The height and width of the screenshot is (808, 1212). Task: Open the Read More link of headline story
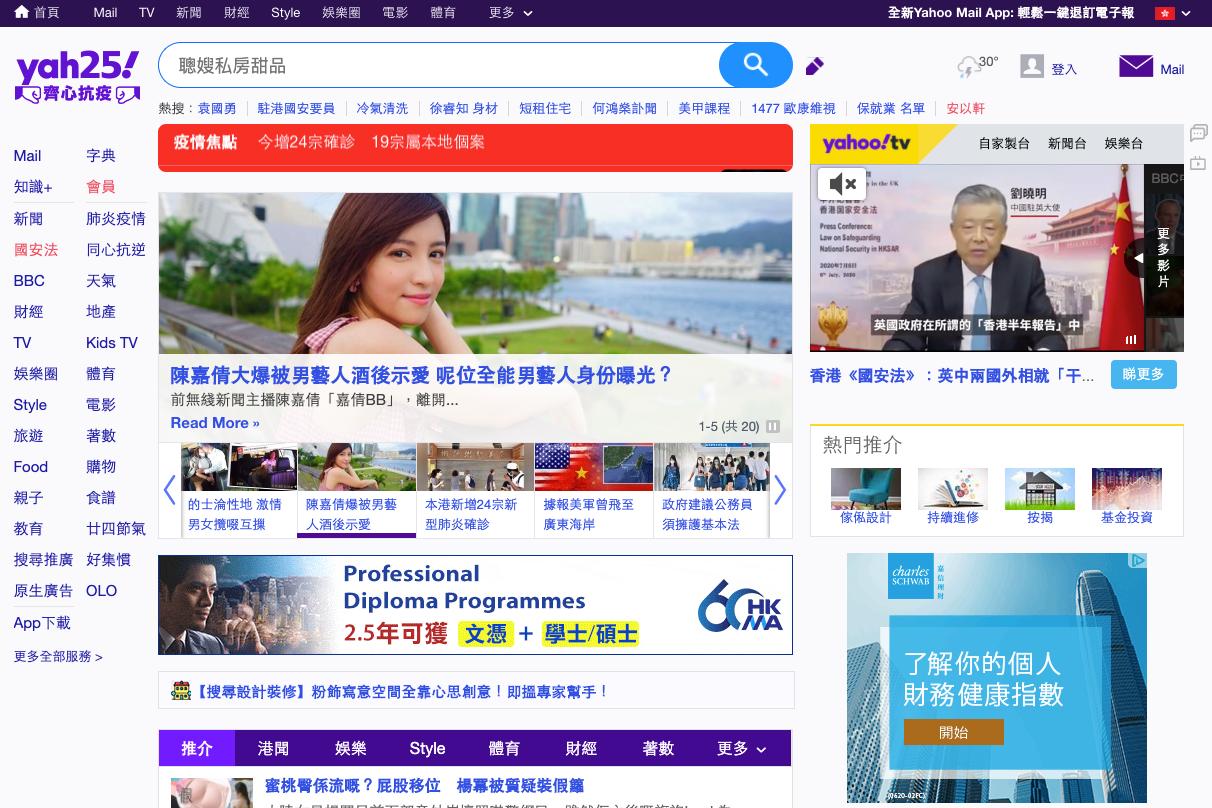point(215,423)
